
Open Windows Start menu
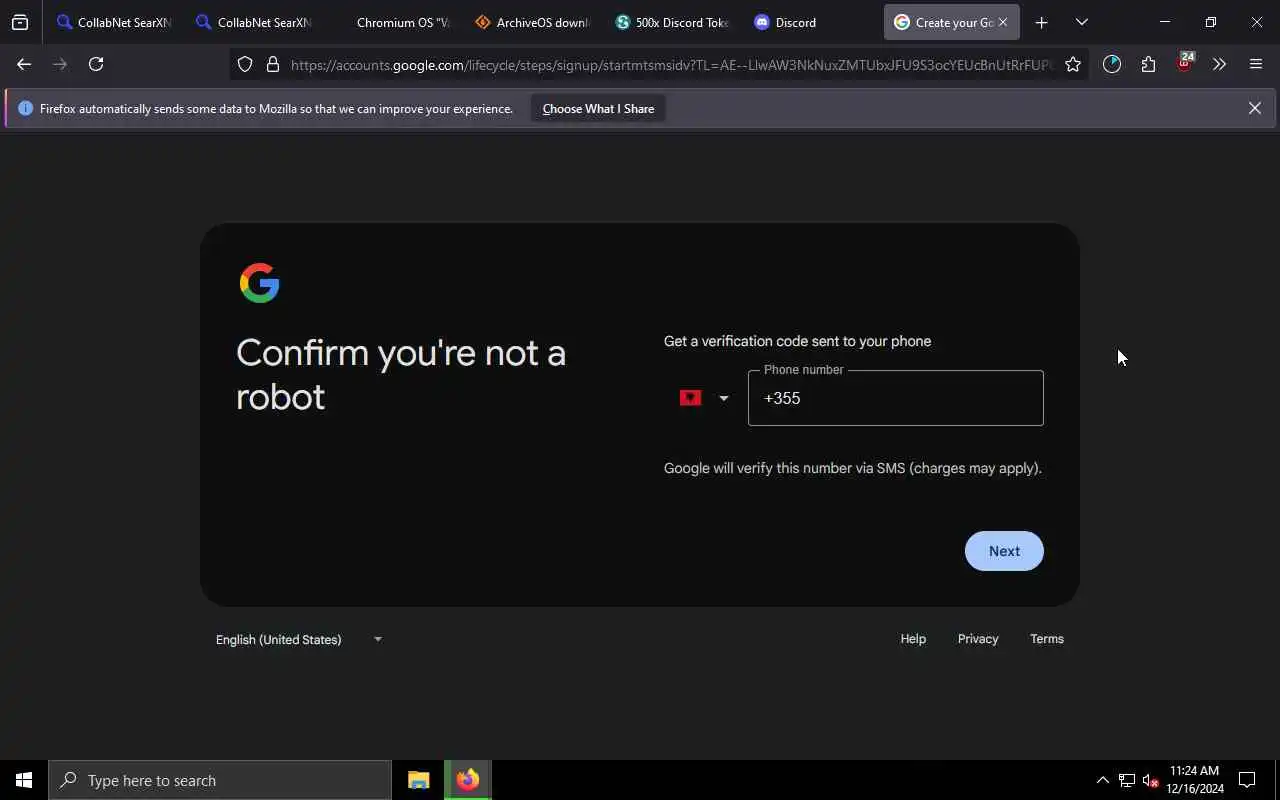point(24,780)
